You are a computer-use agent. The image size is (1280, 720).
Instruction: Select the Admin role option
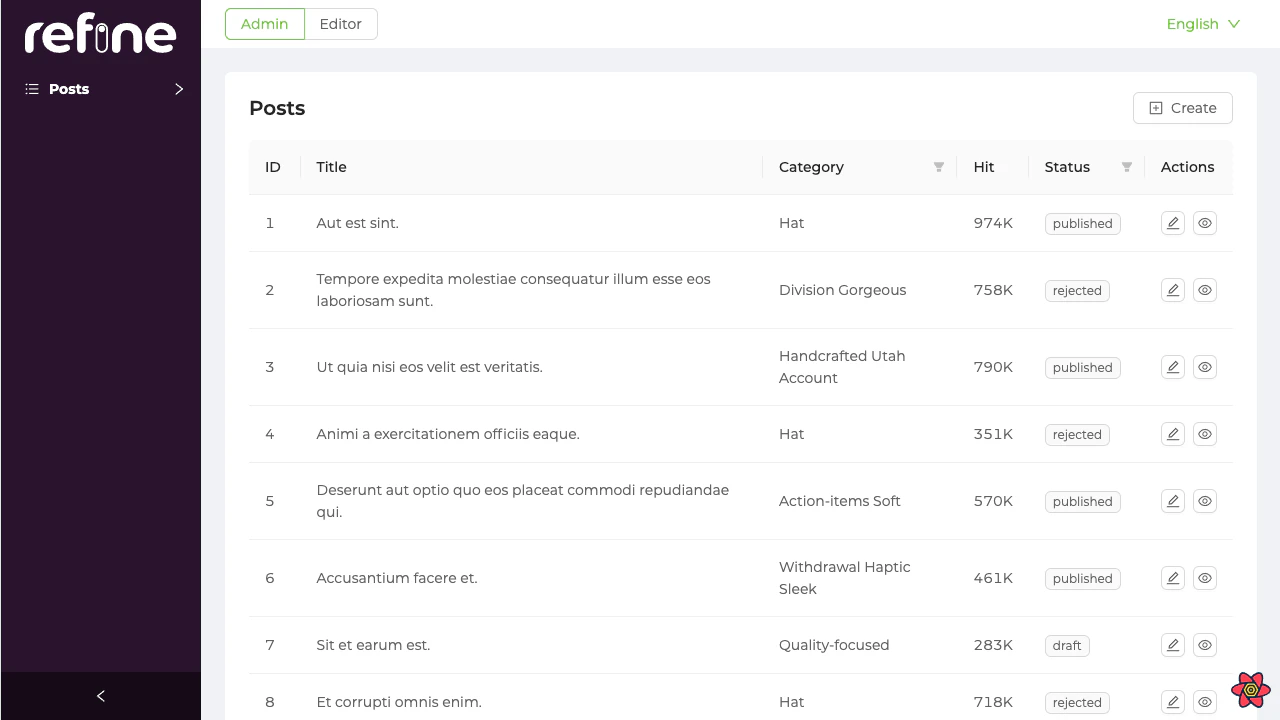click(x=264, y=24)
